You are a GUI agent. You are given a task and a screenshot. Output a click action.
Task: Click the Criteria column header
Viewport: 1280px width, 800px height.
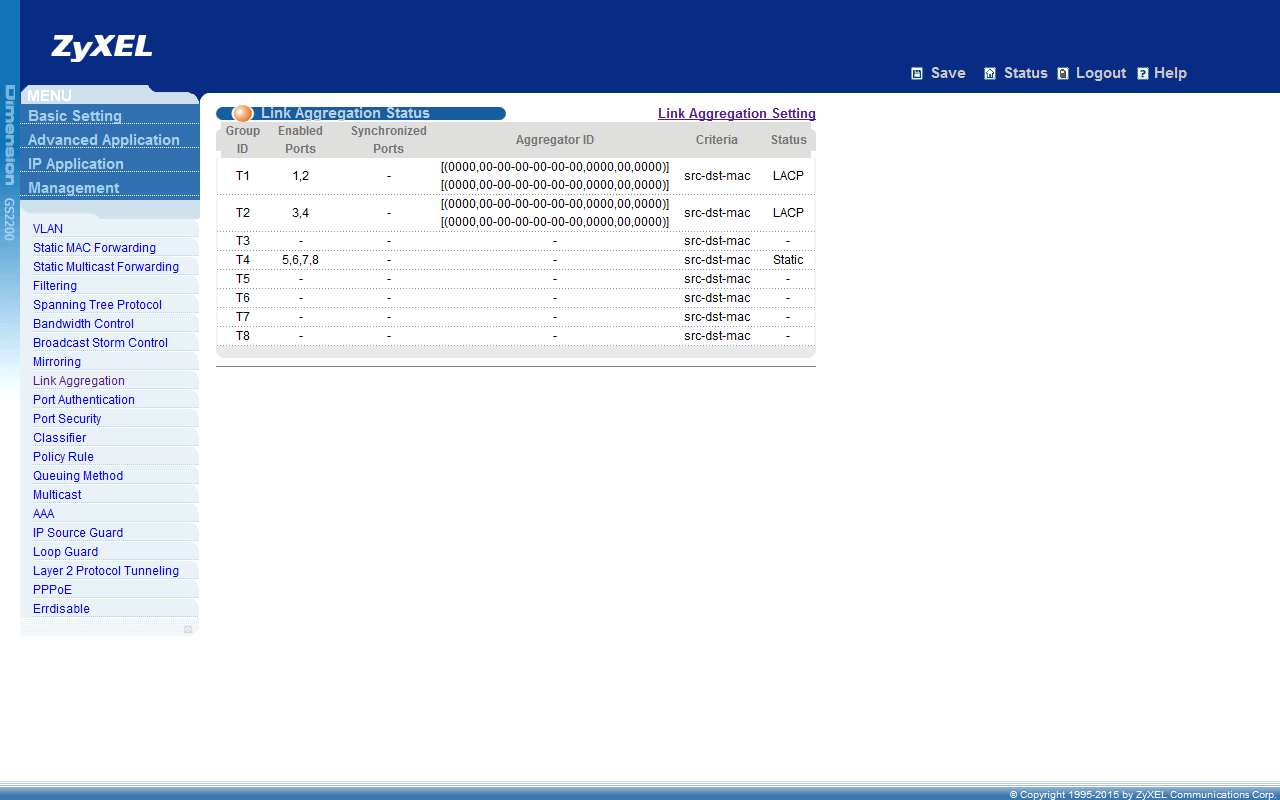point(717,140)
